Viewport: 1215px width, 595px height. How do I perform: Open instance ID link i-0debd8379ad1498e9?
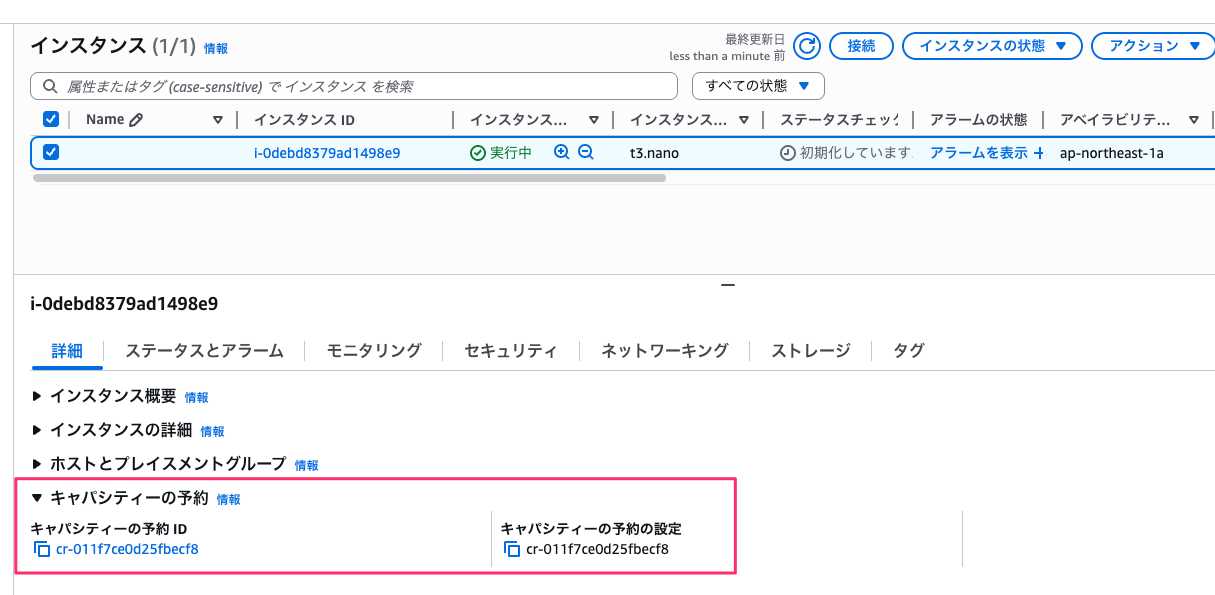[327, 153]
